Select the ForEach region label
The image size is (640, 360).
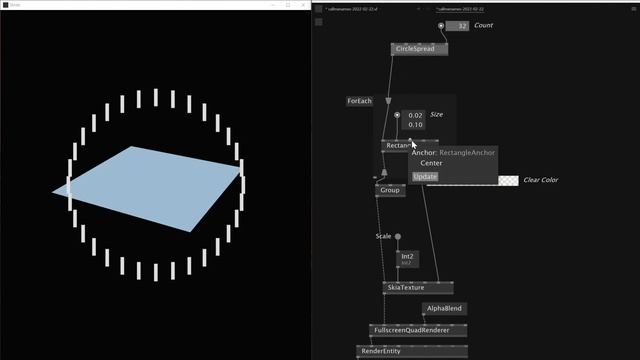pyautogui.click(x=359, y=101)
